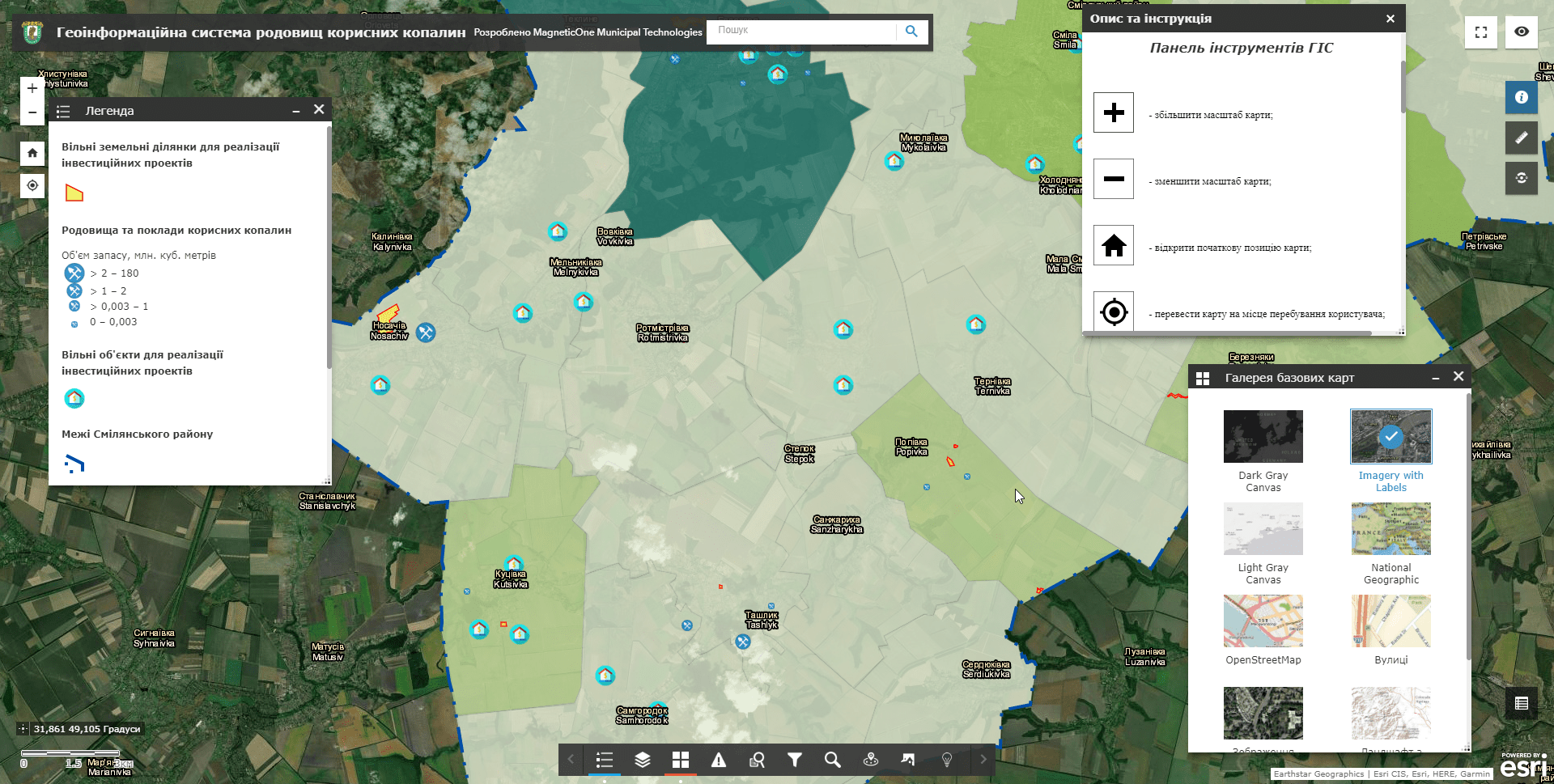
Task: Click inside the Пошук search field
Action: tap(801, 31)
